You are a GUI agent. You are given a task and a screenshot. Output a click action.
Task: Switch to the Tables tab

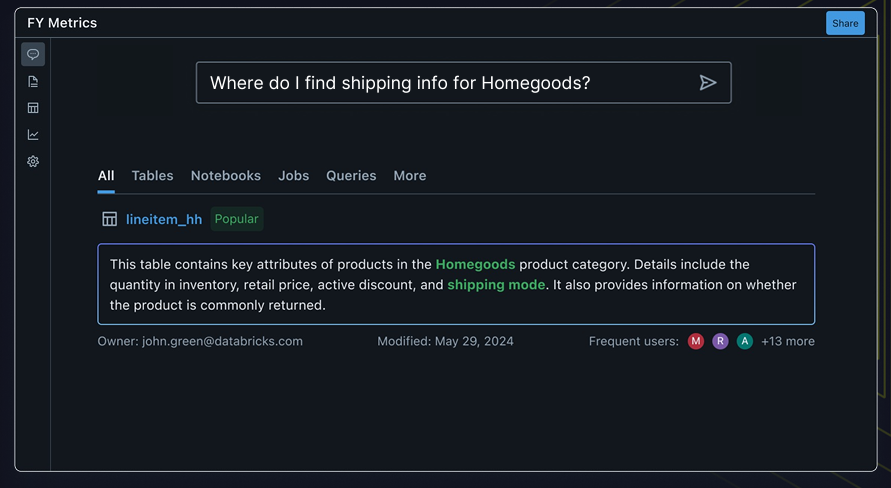coord(152,176)
